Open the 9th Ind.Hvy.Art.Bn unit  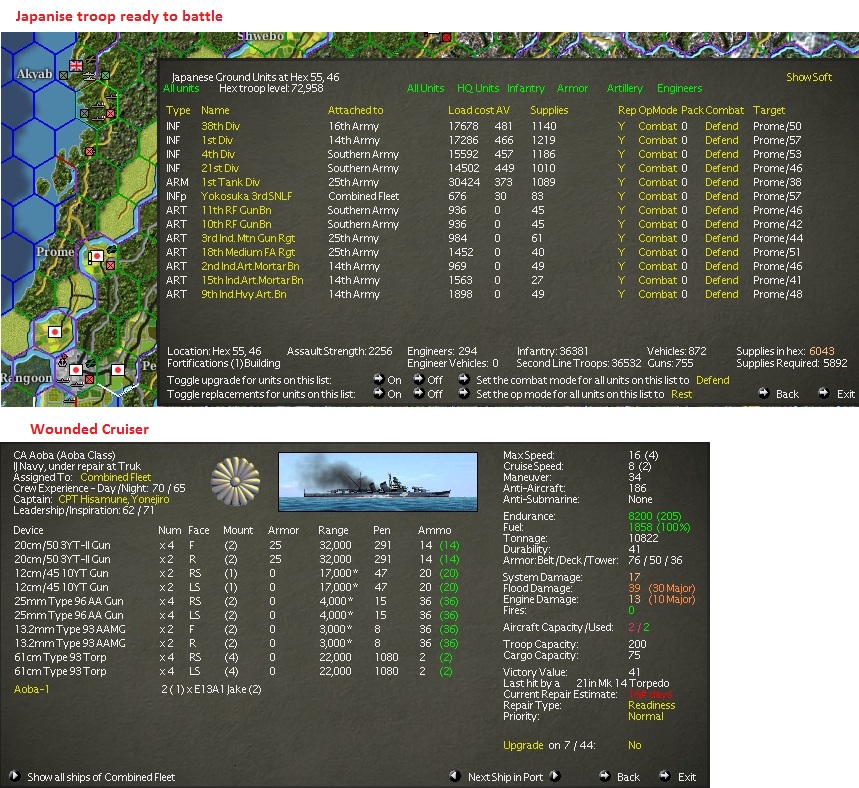coord(244,294)
